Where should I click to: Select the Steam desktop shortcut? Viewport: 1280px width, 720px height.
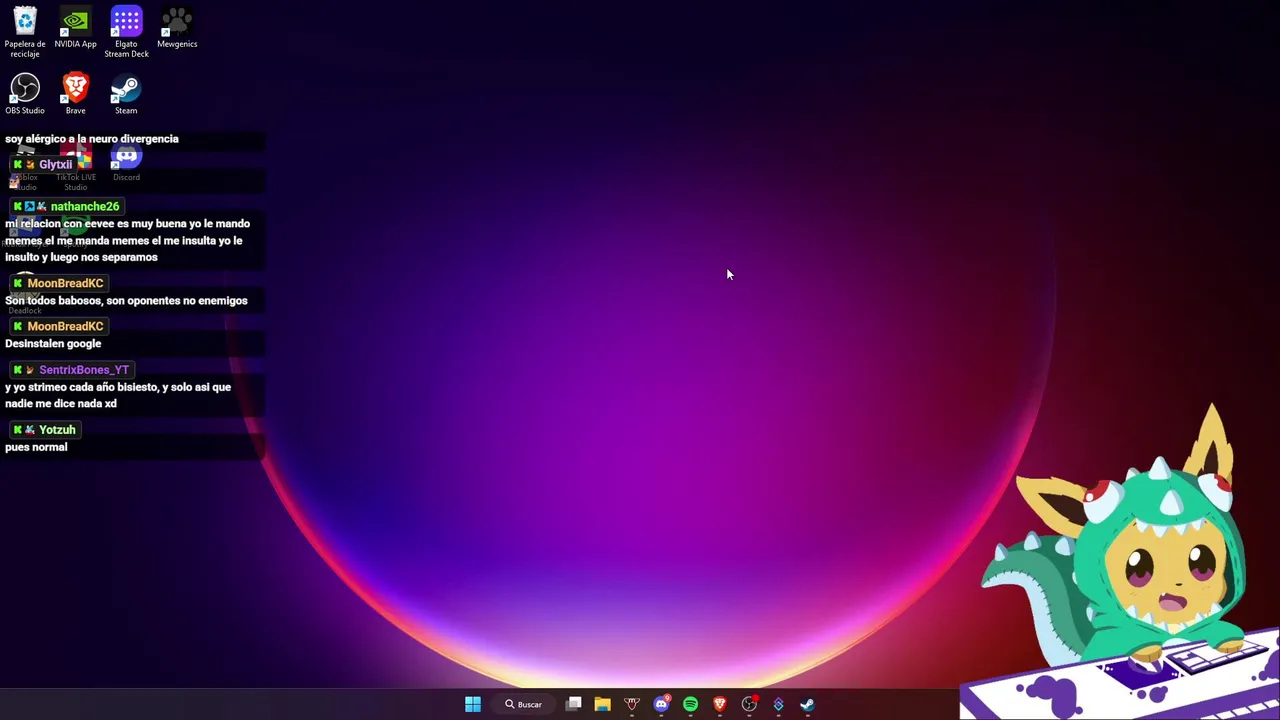coord(126,94)
